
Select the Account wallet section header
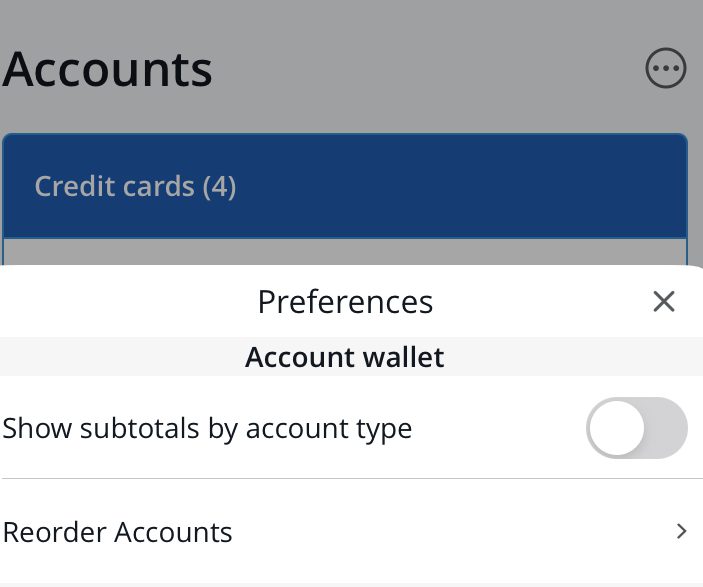(345, 357)
